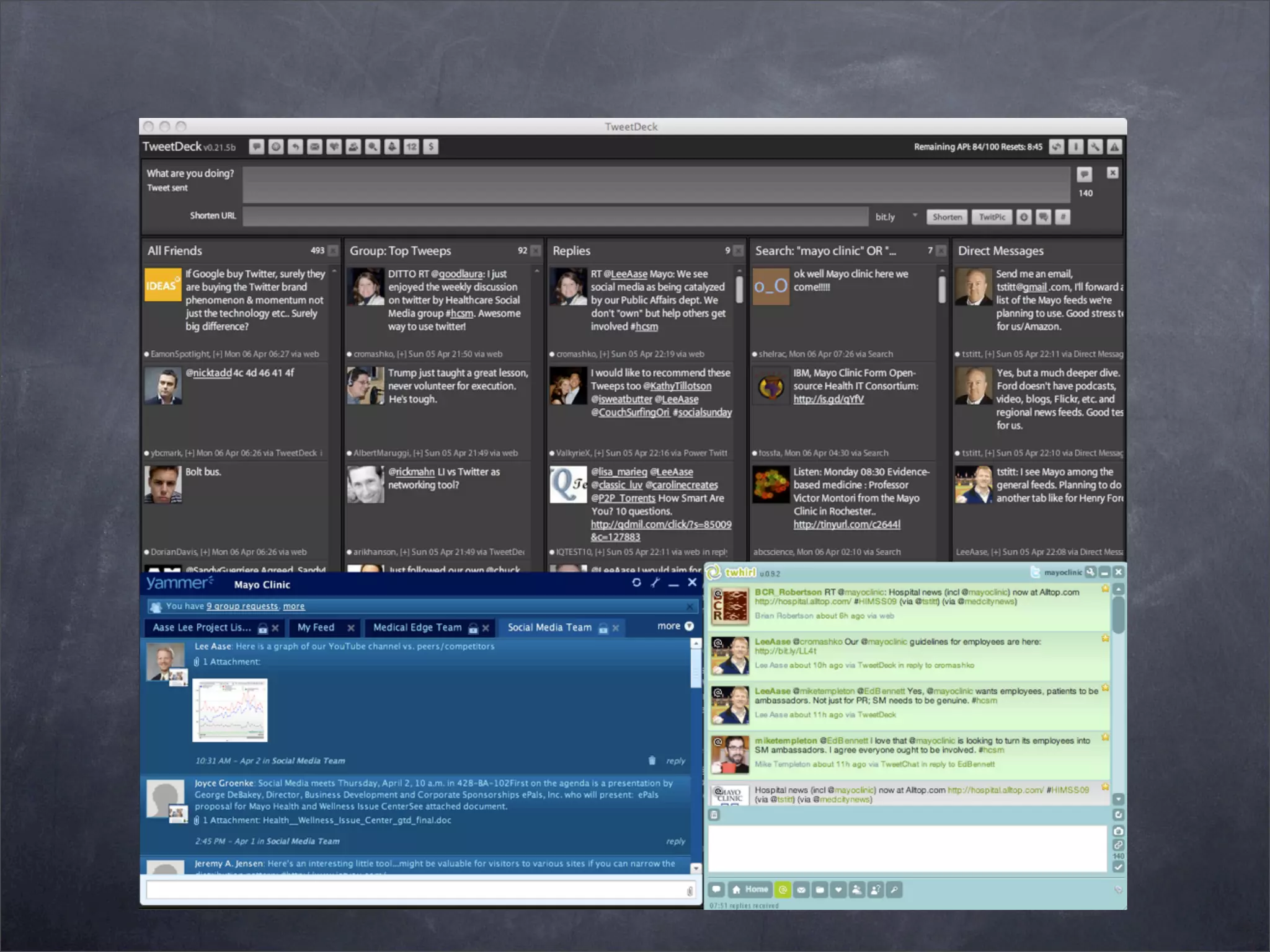Open TweetDeck All Friends column icon

[276, 147]
